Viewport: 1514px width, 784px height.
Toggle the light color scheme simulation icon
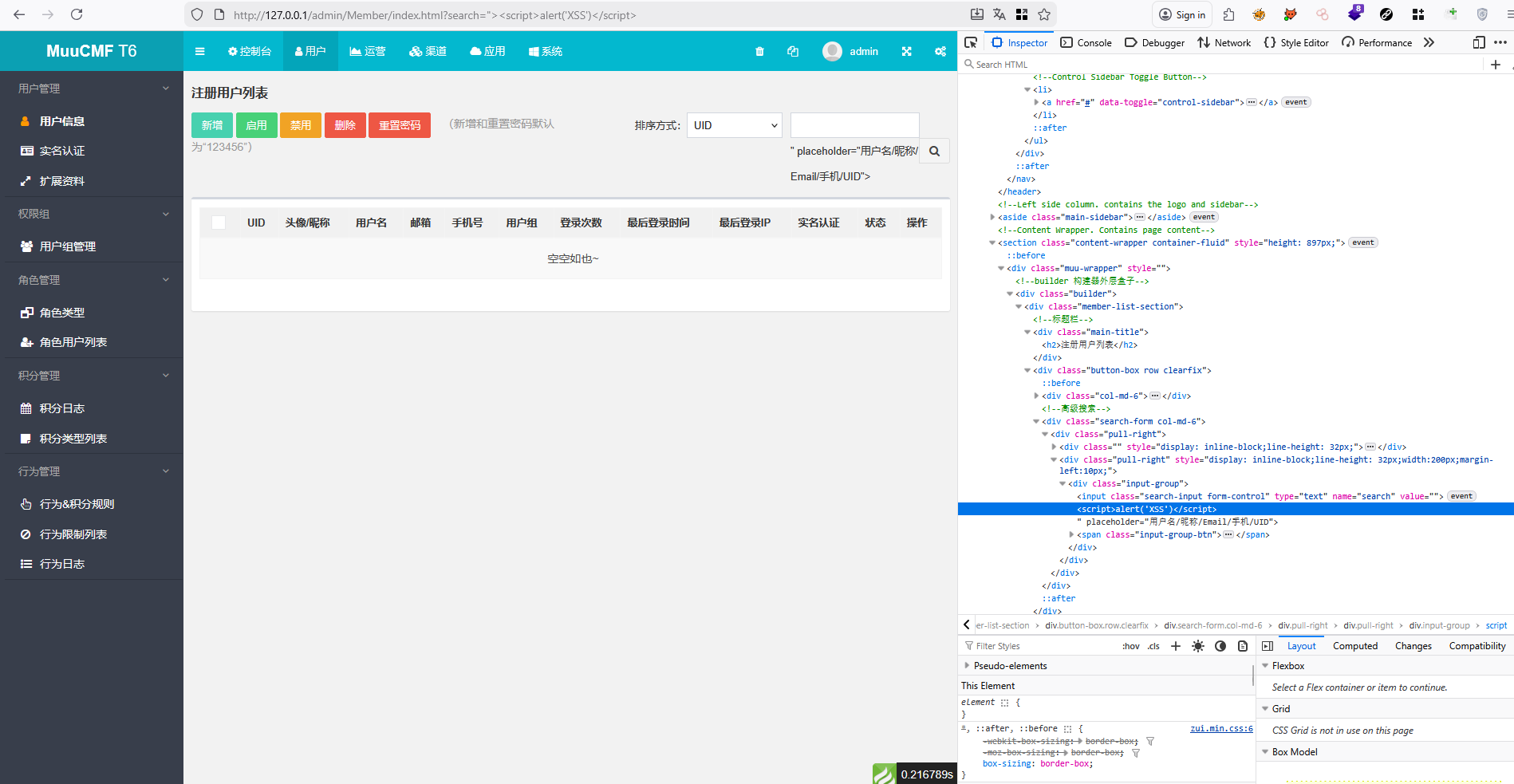pos(1197,646)
